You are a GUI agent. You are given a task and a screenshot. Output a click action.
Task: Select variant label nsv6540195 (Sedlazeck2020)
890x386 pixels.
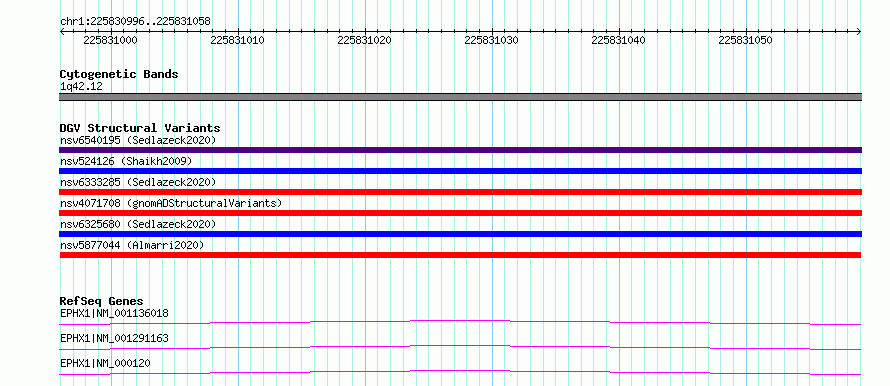tap(138, 140)
